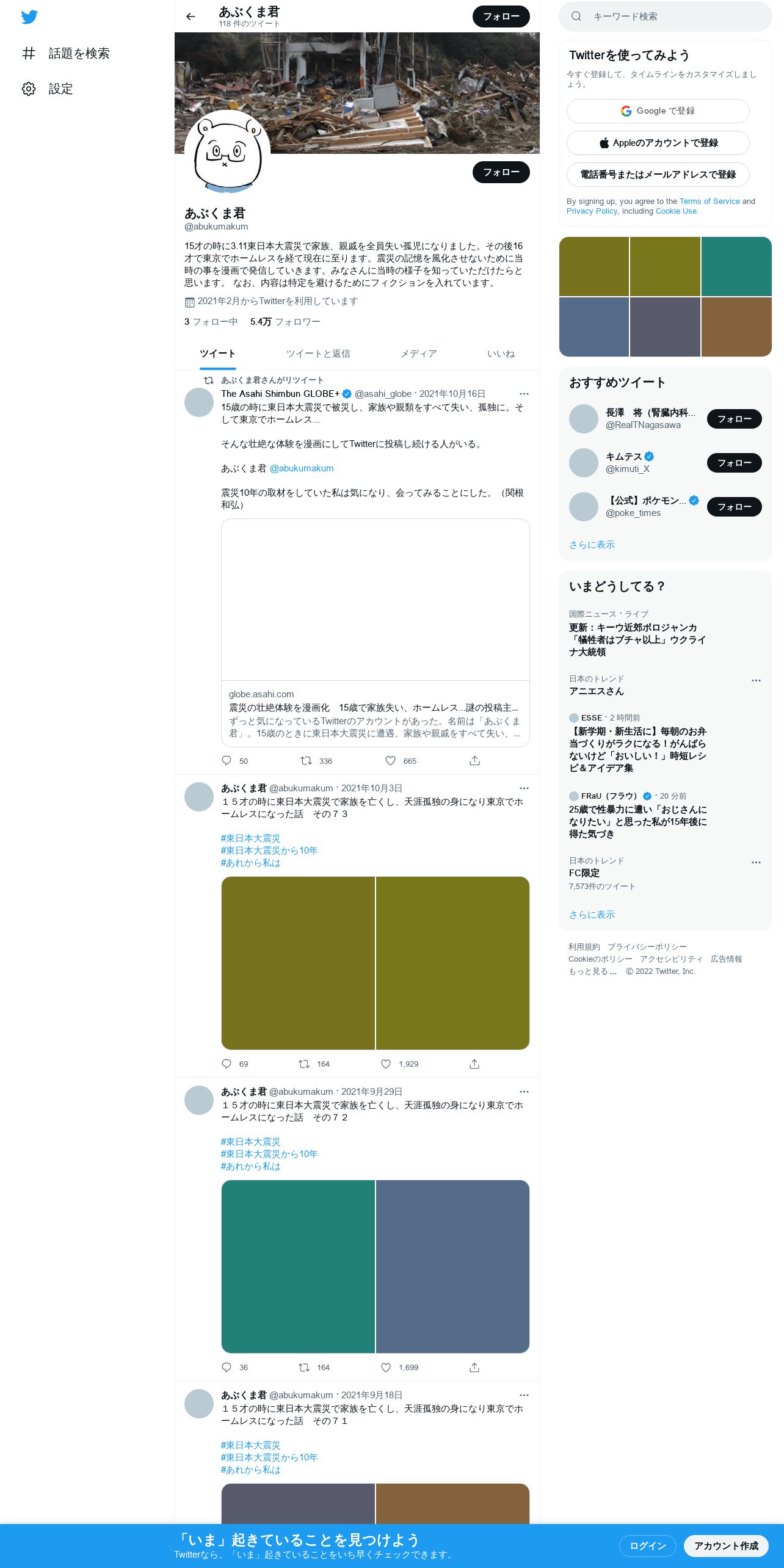Open right olive image of その73 tweet
The height and width of the screenshot is (1568, 784).
(452, 963)
